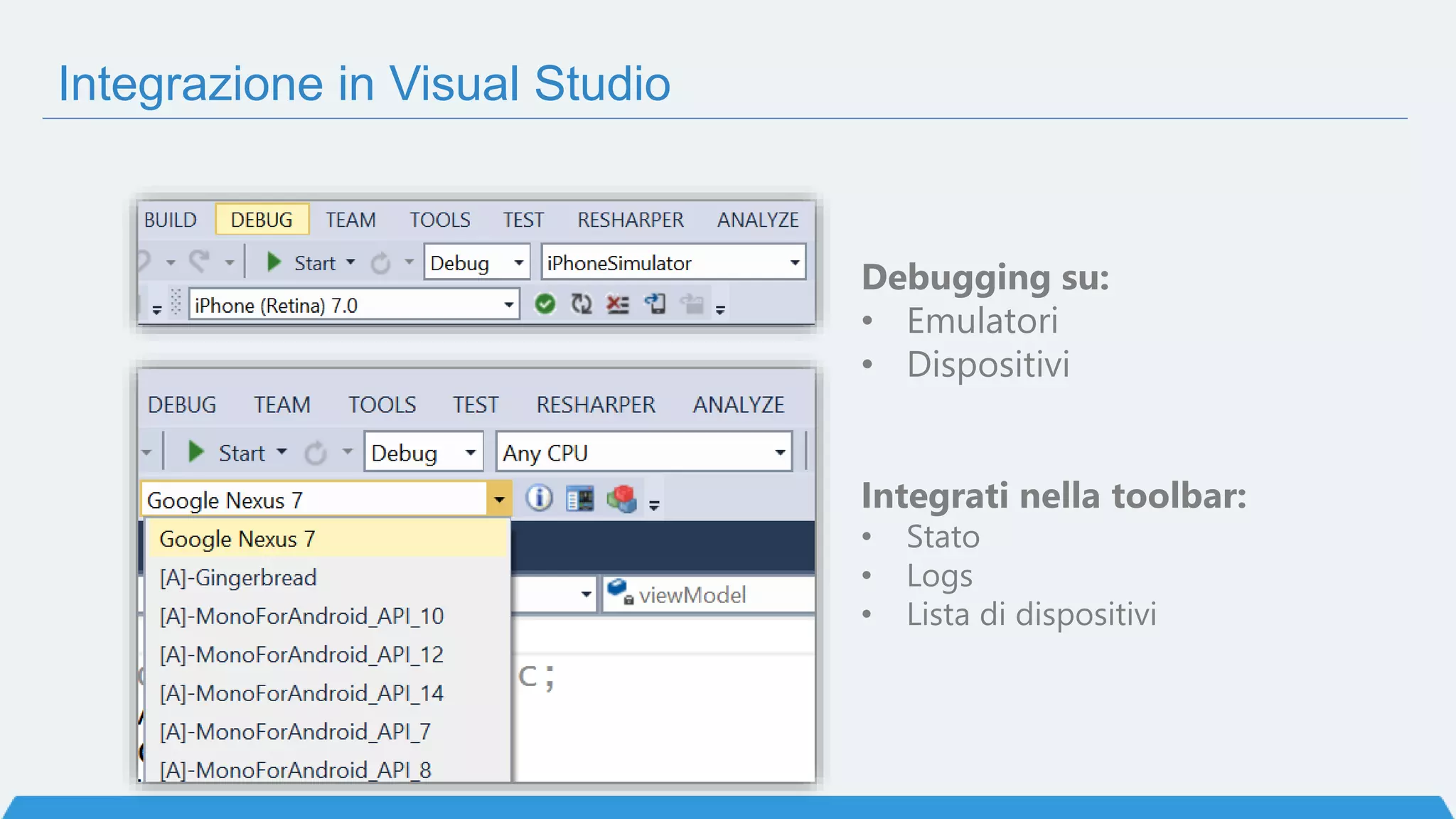Click the Lista di dispositivi bullet

1031,614
